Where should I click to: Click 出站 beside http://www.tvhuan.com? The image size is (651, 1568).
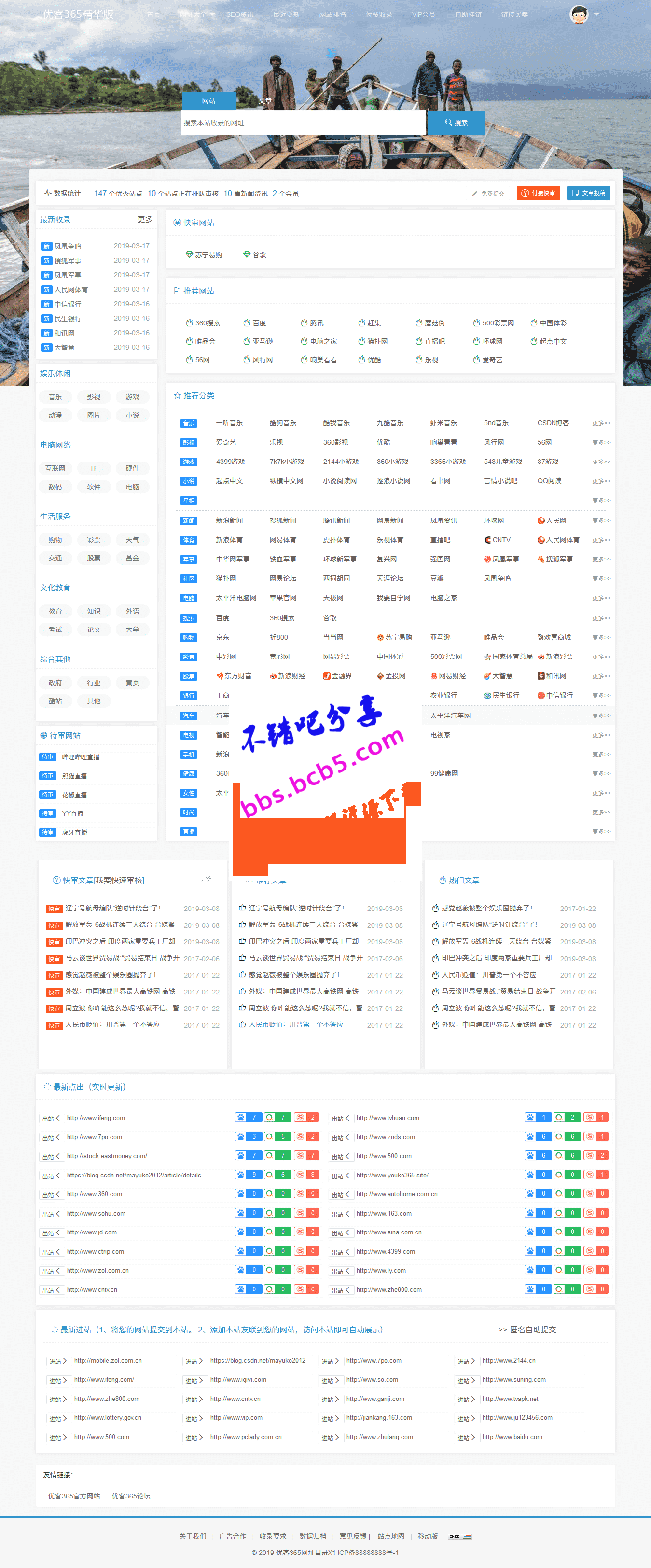341,1118
